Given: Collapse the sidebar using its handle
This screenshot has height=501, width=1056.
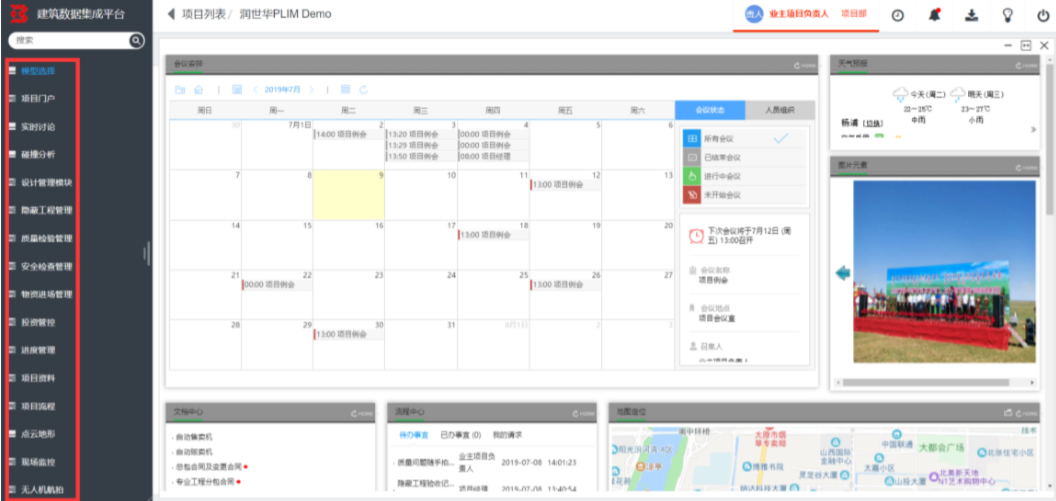Looking at the screenshot, I should [146, 254].
